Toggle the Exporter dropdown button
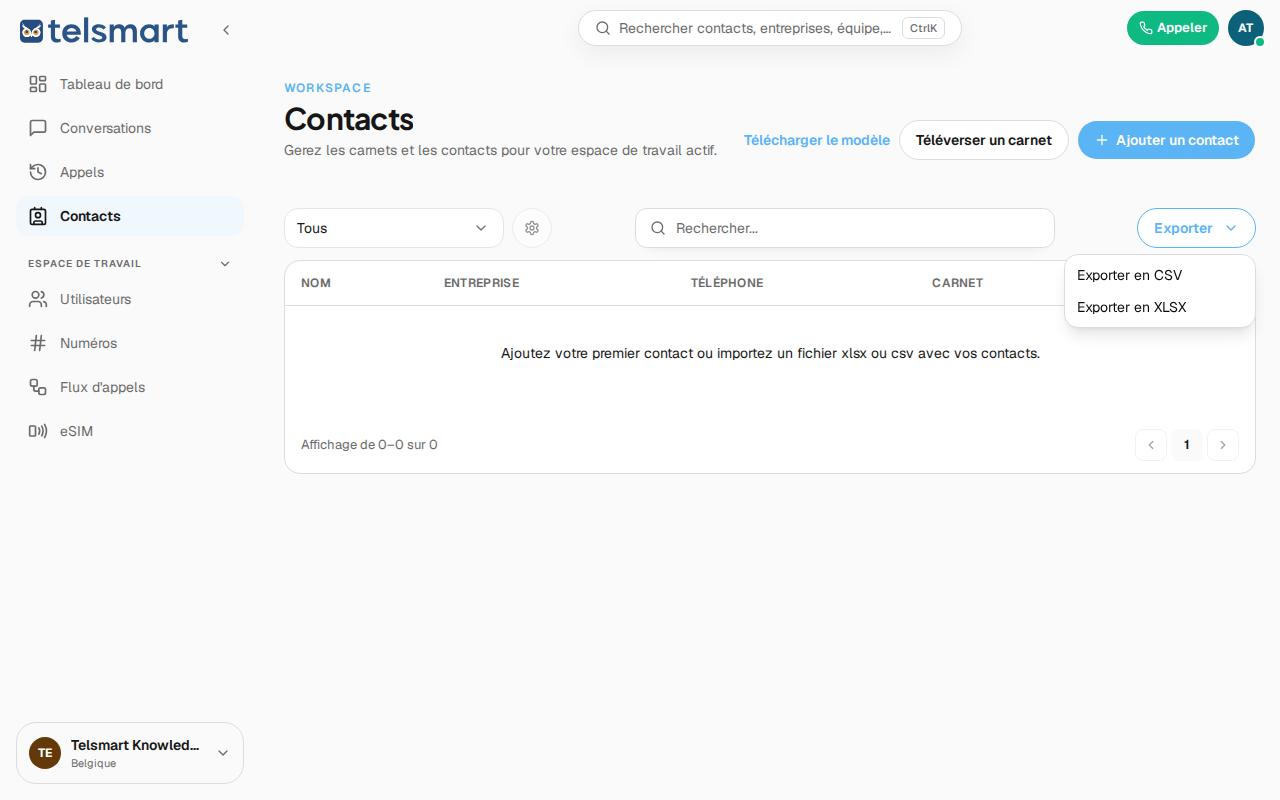Viewport: 1280px width, 800px height. (x=1196, y=228)
